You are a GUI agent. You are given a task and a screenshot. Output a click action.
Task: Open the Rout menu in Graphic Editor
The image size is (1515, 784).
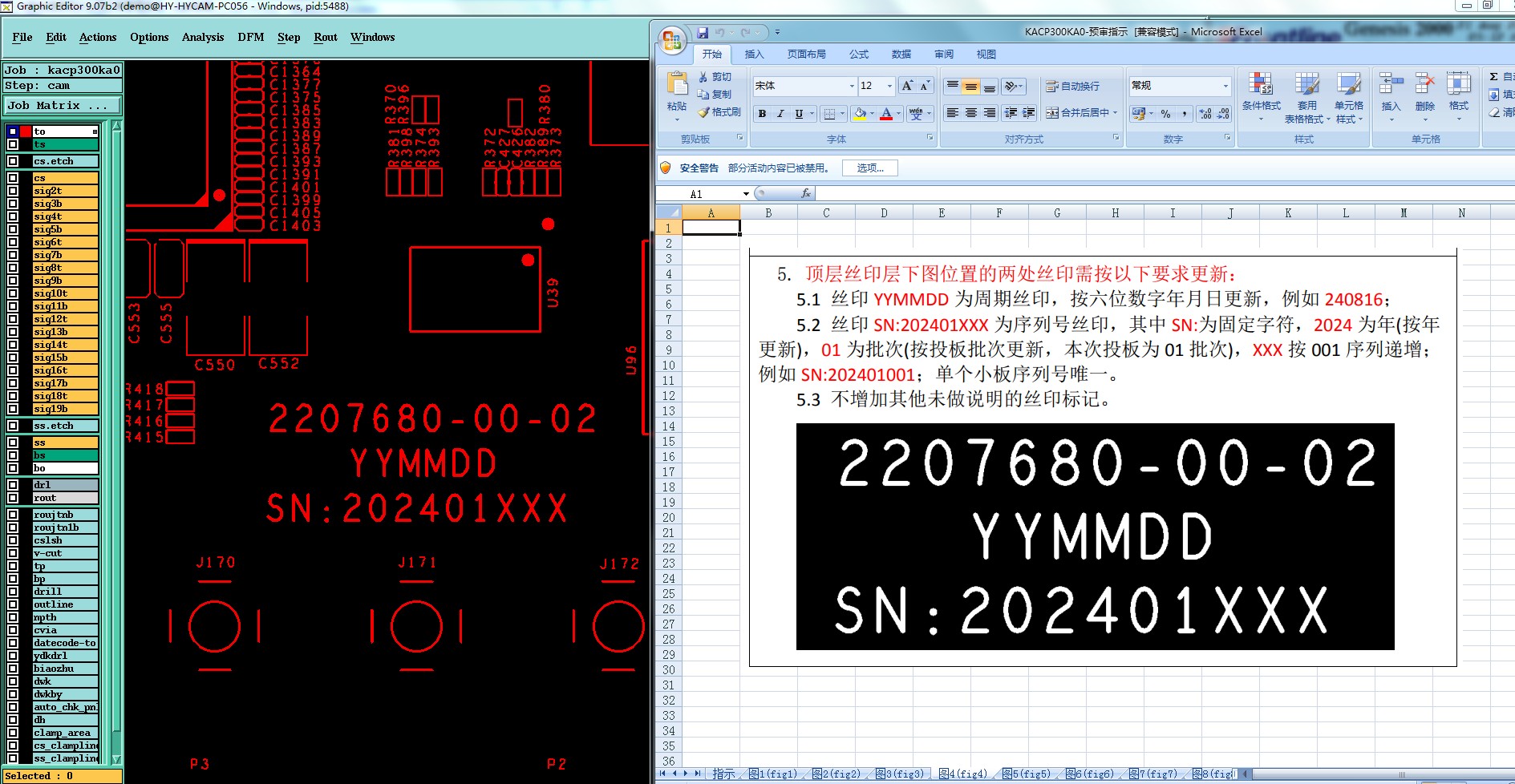[326, 37]
